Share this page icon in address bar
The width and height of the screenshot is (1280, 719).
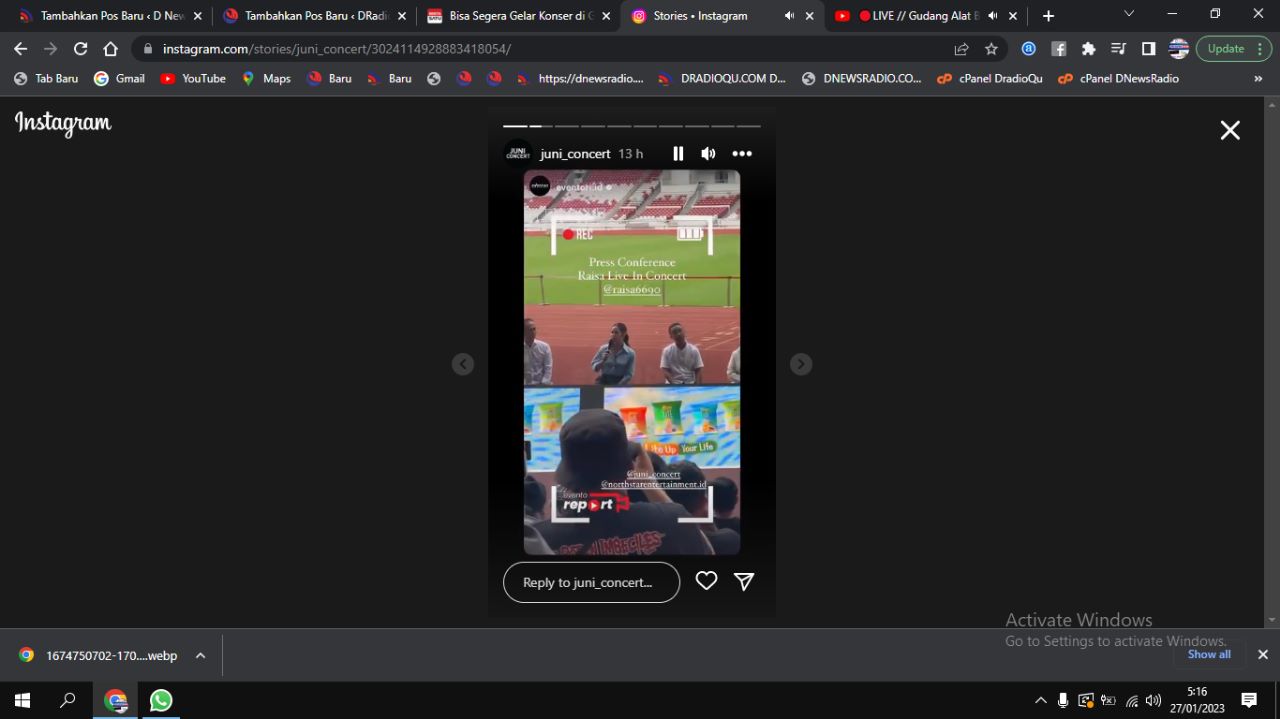tap(961, 48)
